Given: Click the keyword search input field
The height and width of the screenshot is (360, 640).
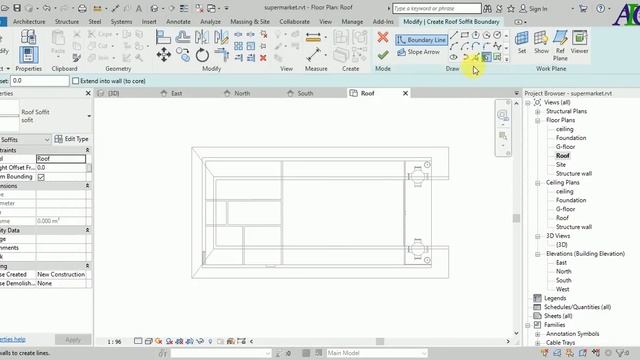Looking at the screenshot, I should pos(436,8).
